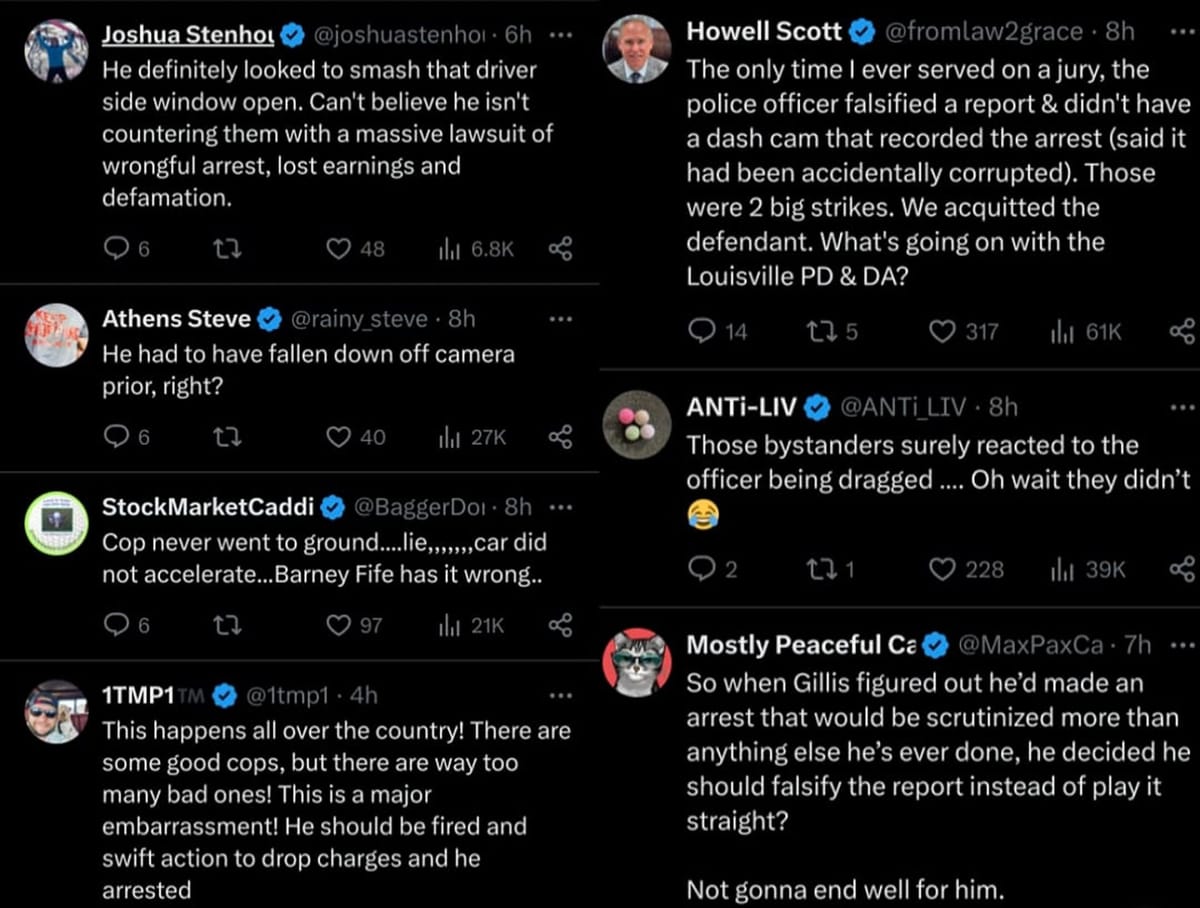
Task: Expand the menu for Mostly Peaceful tweet
Action: click(x=1181, y=645)
